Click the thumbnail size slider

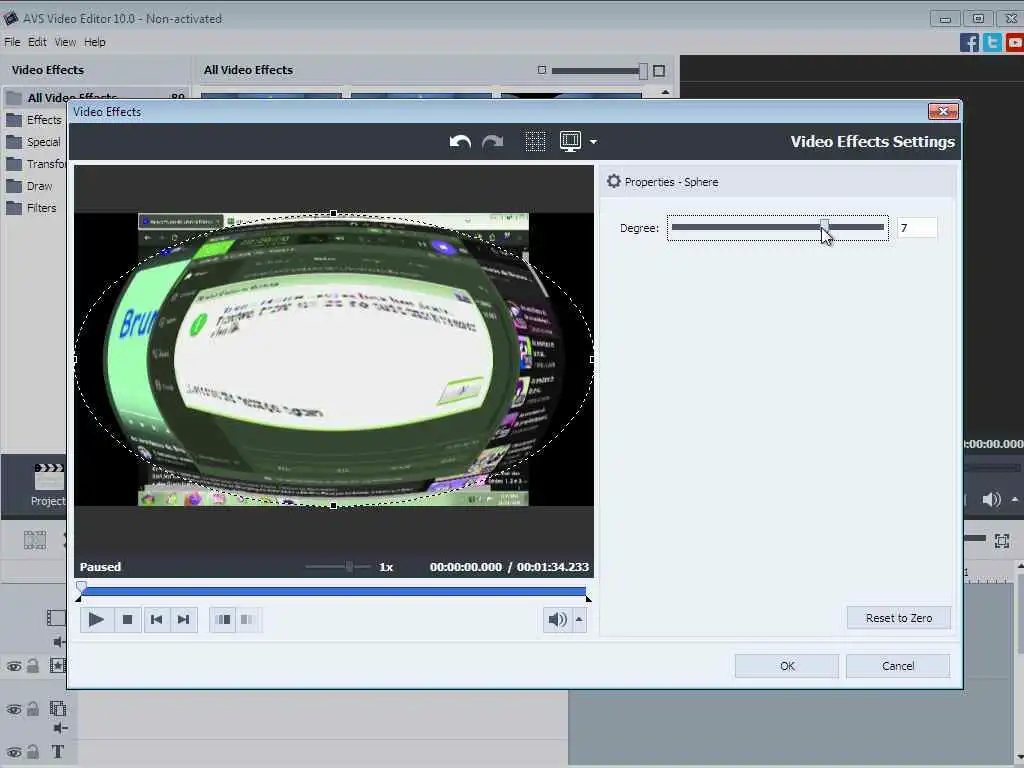click(599, 71)
